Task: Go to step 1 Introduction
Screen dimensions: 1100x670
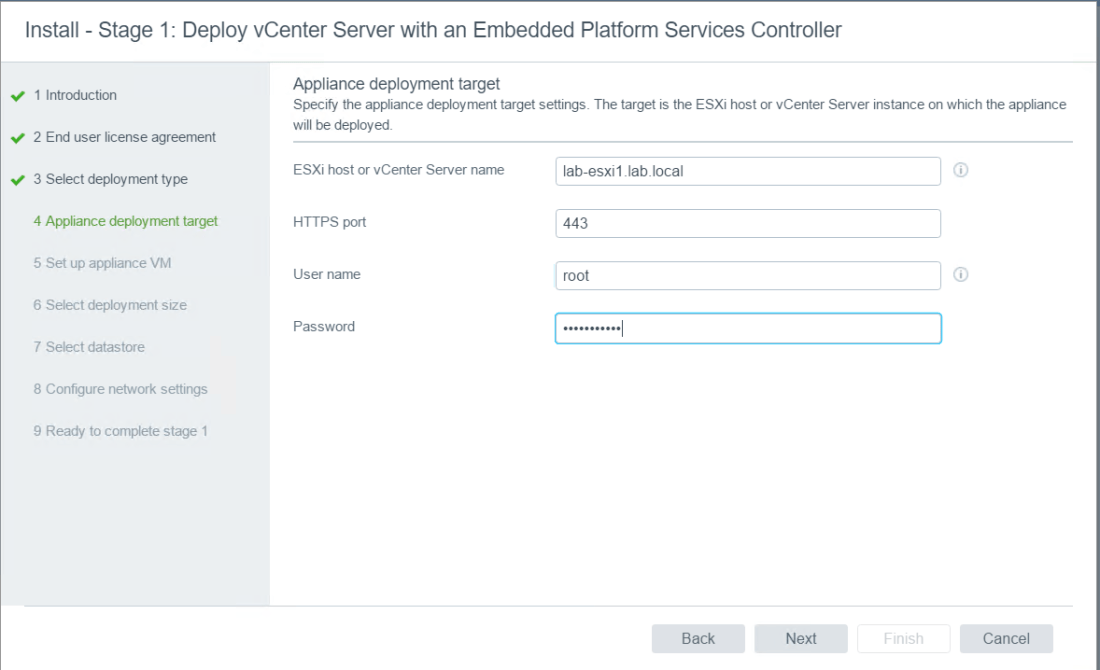Action: click(75, 95)
